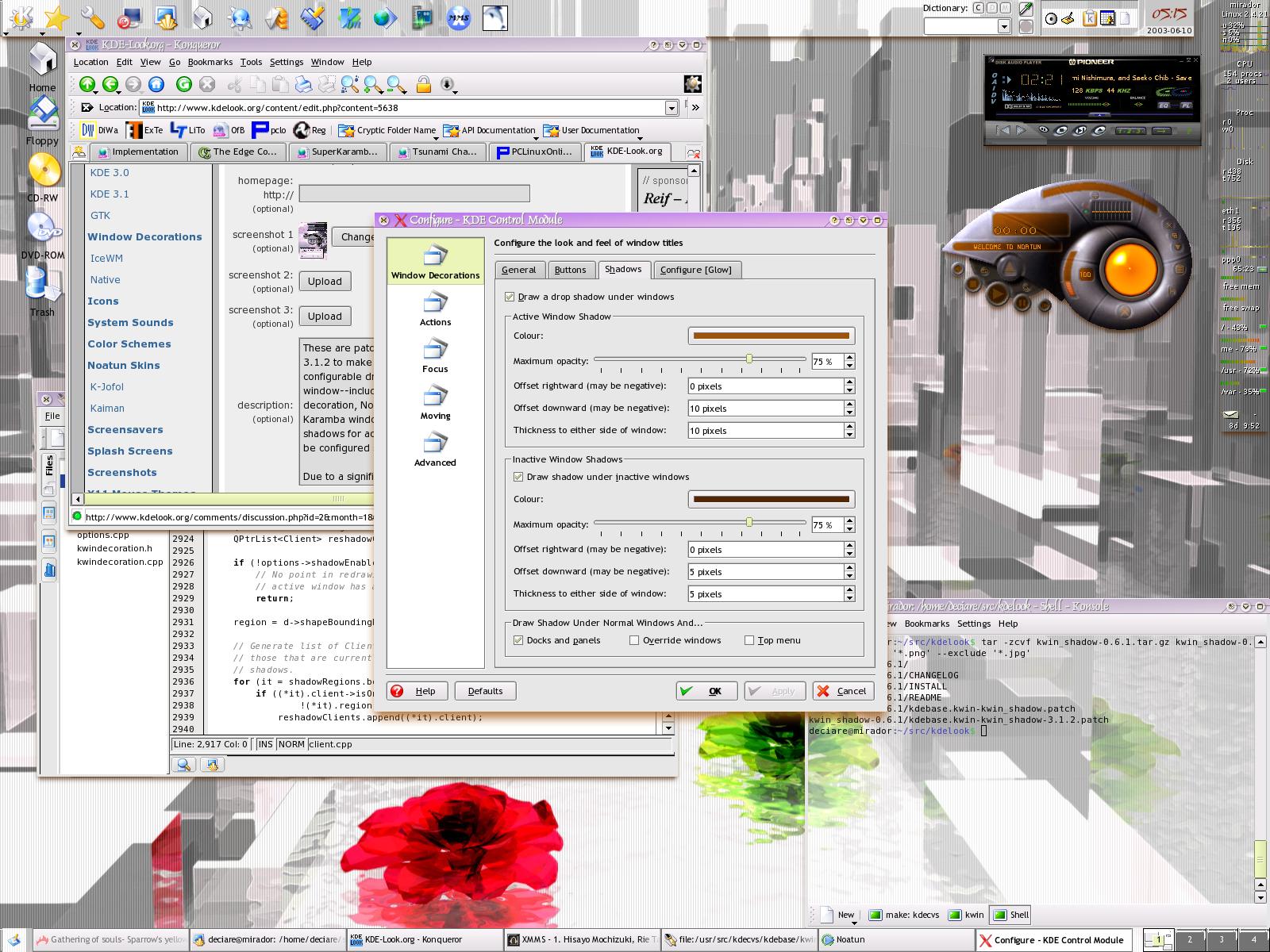Open the Floppy desktop icon
This screenshot has width=1270, height=952.
[42, 121]
